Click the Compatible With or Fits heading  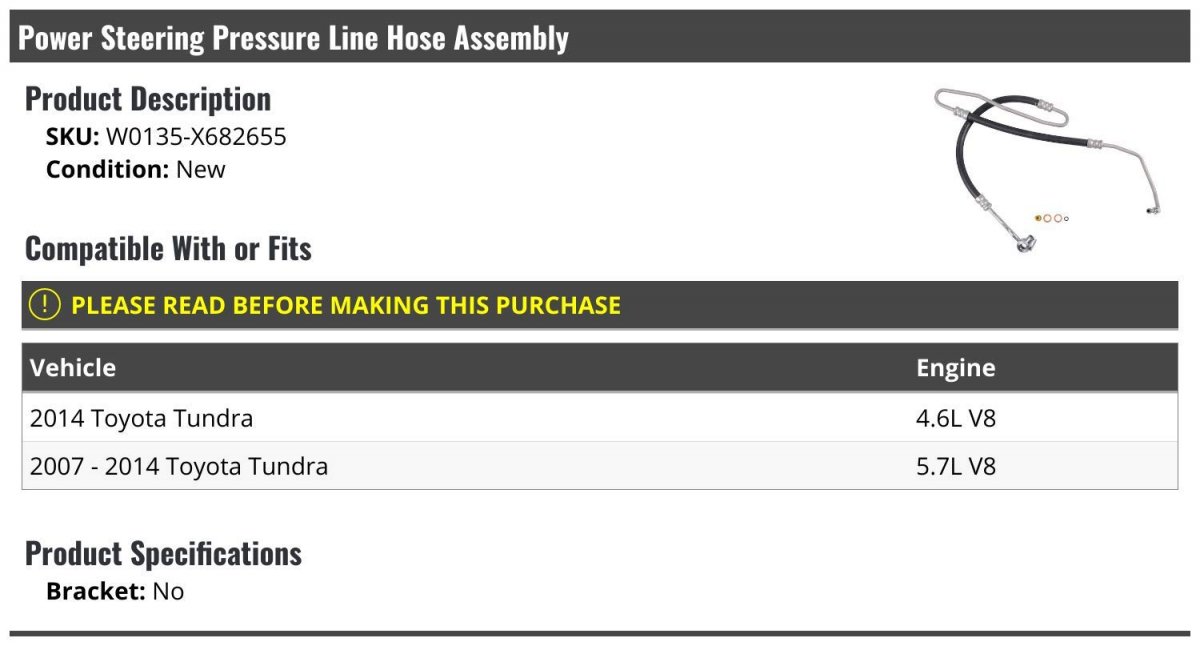[168, 248]
